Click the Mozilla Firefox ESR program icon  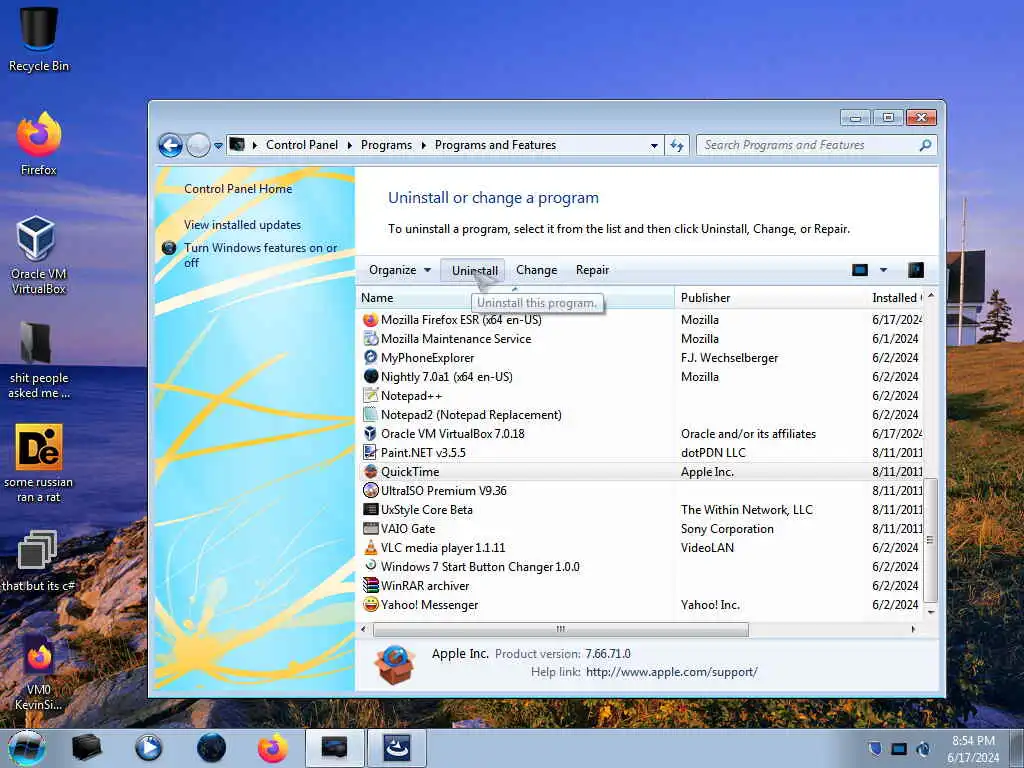point(370,320)
